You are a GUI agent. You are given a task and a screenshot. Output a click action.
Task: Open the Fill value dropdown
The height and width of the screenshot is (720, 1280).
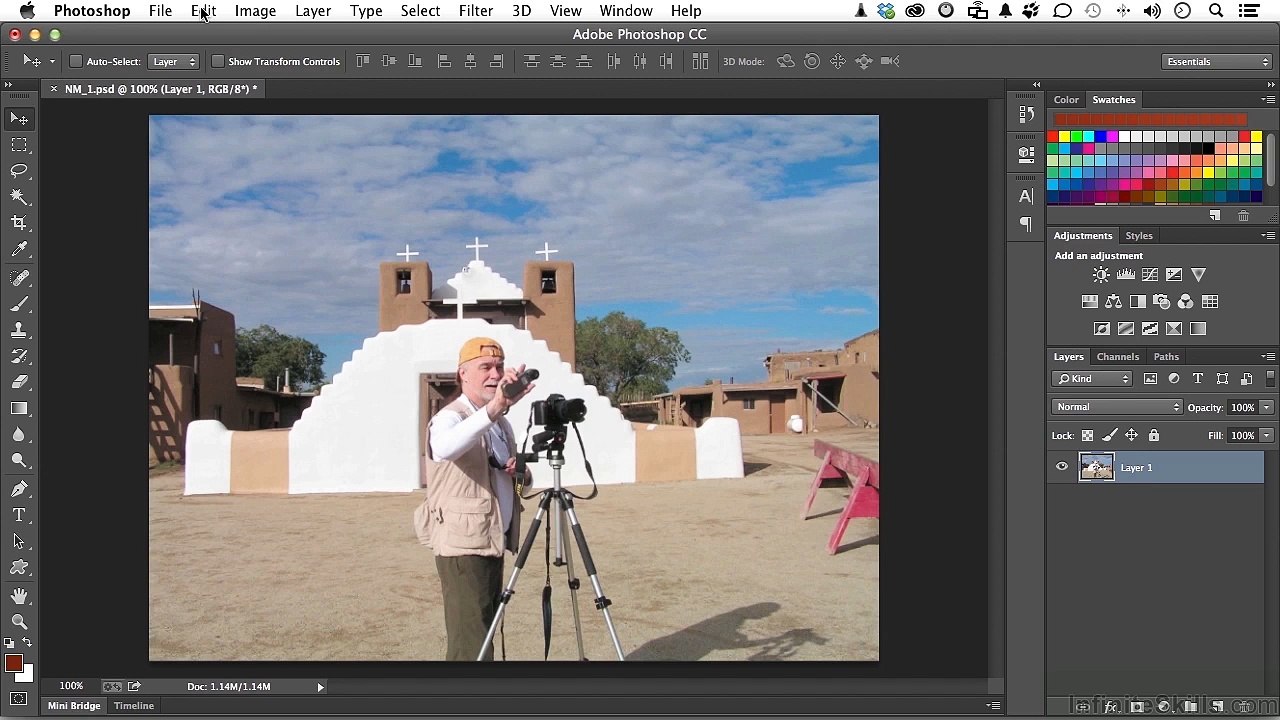coord(1266,436)
